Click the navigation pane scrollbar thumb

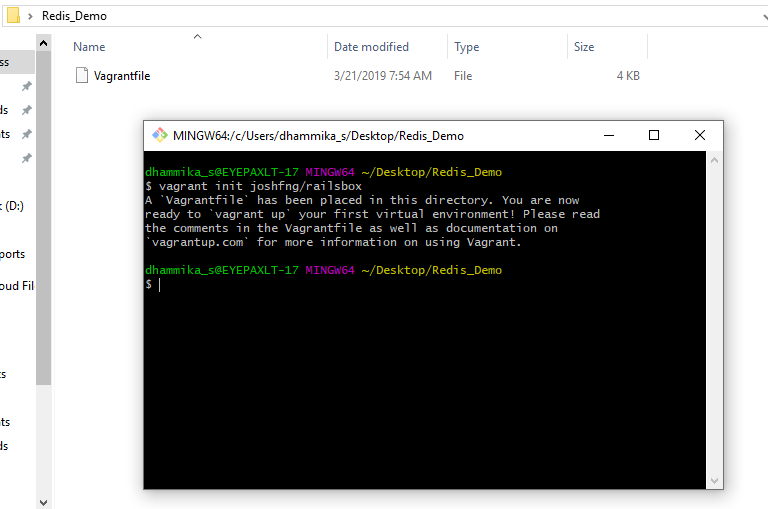coord(43,218)
